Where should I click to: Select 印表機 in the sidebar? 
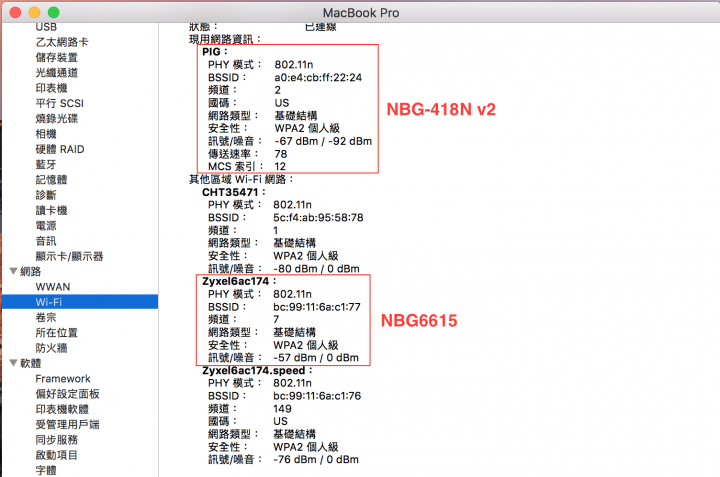pos(51,88)
